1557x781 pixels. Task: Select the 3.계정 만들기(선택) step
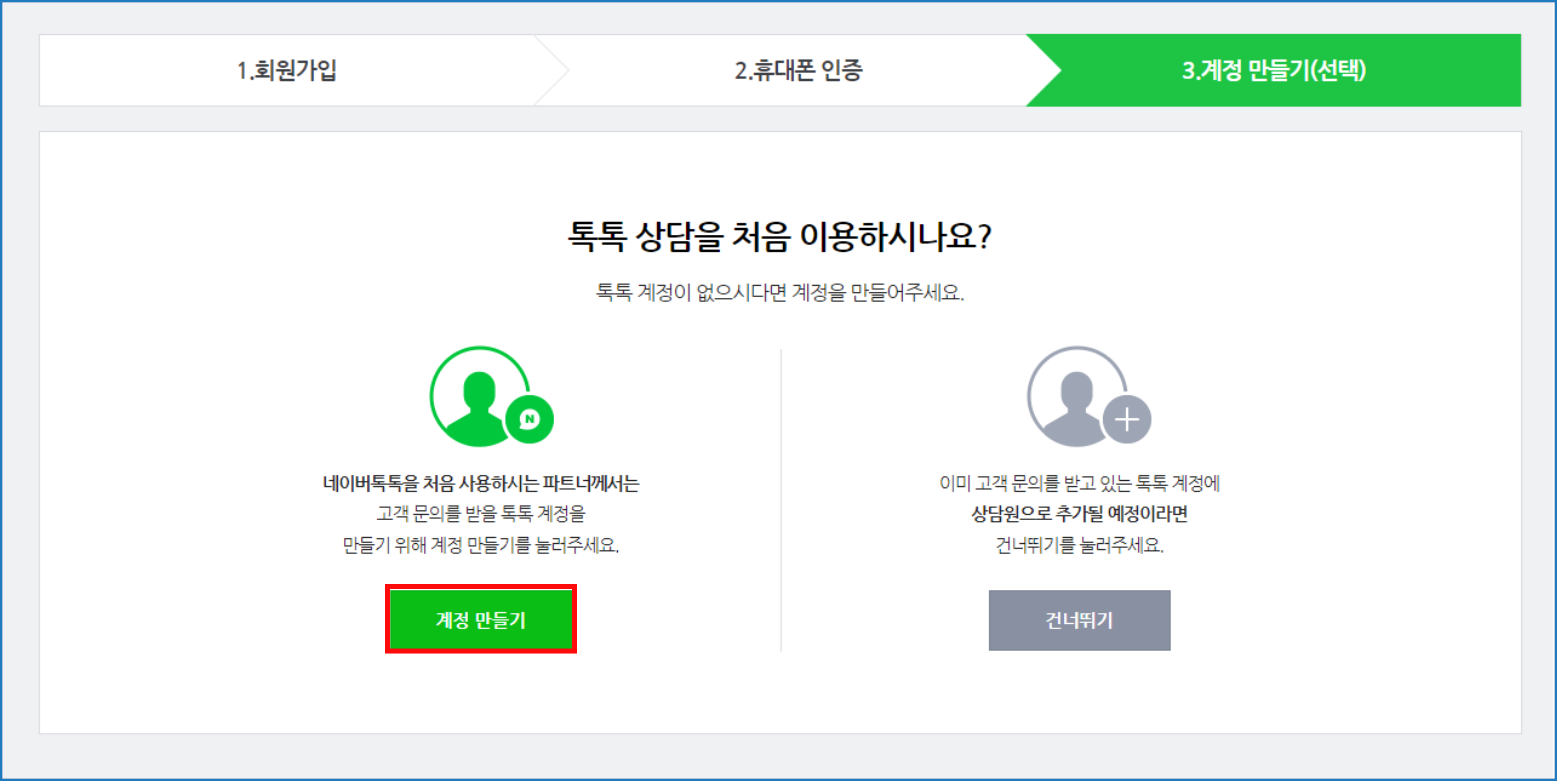click(1273, 71)
